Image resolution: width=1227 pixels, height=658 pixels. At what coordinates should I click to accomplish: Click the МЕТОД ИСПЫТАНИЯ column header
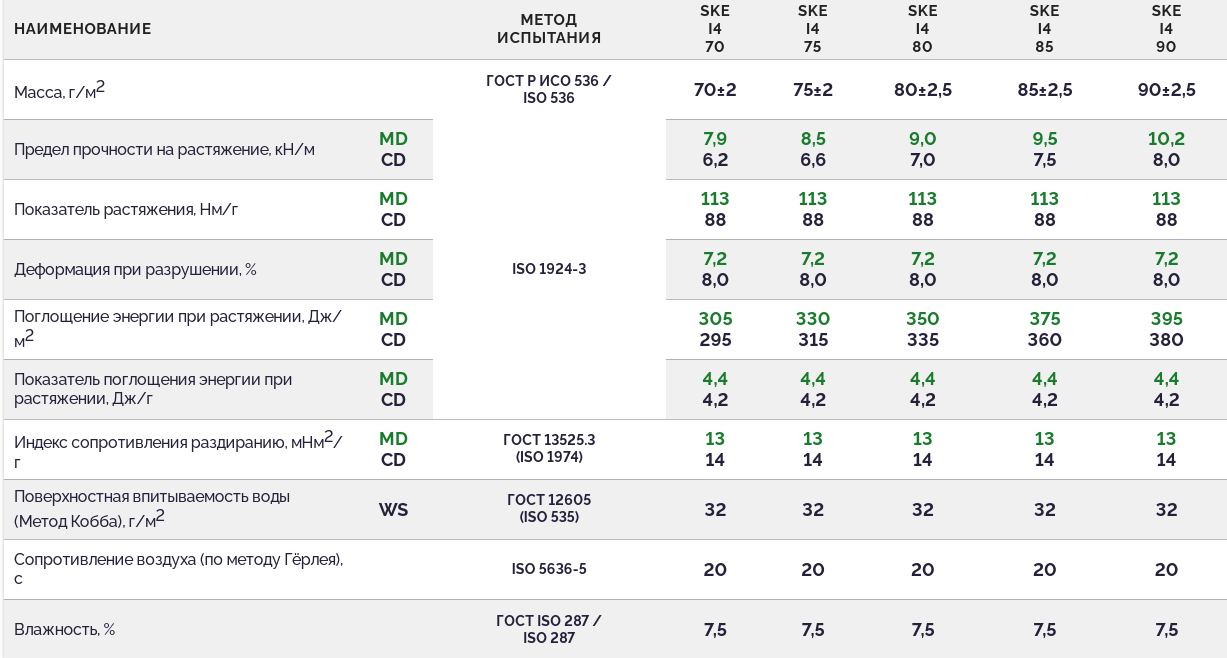point(549,29)
